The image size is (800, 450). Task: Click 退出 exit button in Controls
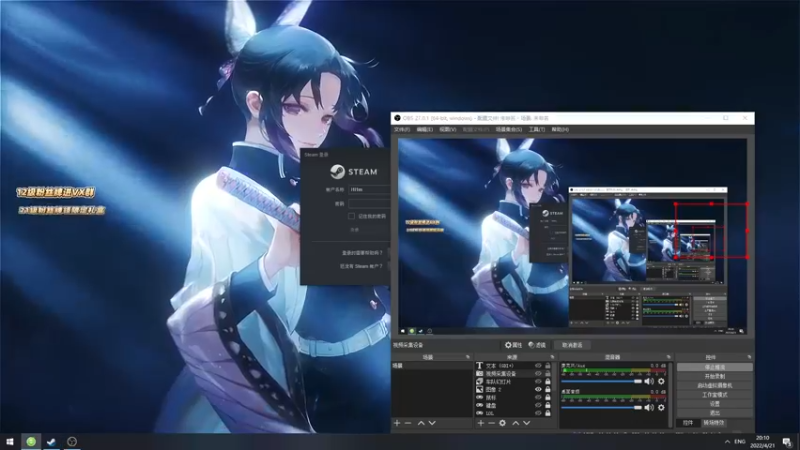click(x=714, y=413)
